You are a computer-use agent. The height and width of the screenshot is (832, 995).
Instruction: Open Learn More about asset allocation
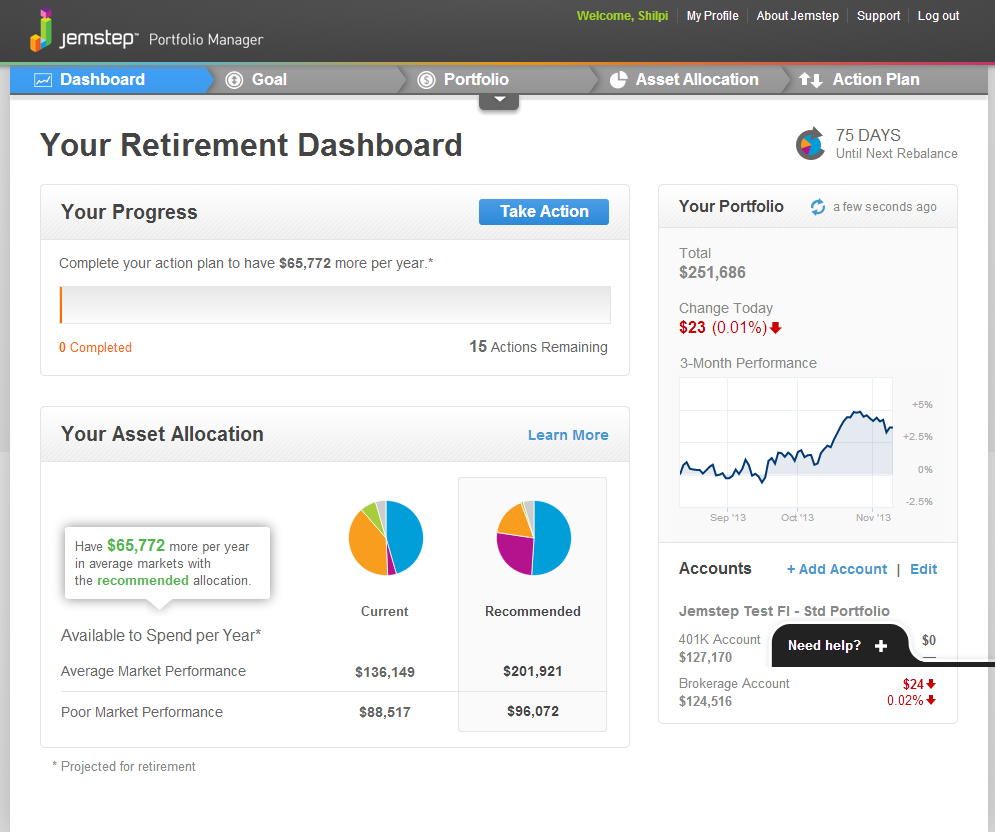(x=568, y=435)
